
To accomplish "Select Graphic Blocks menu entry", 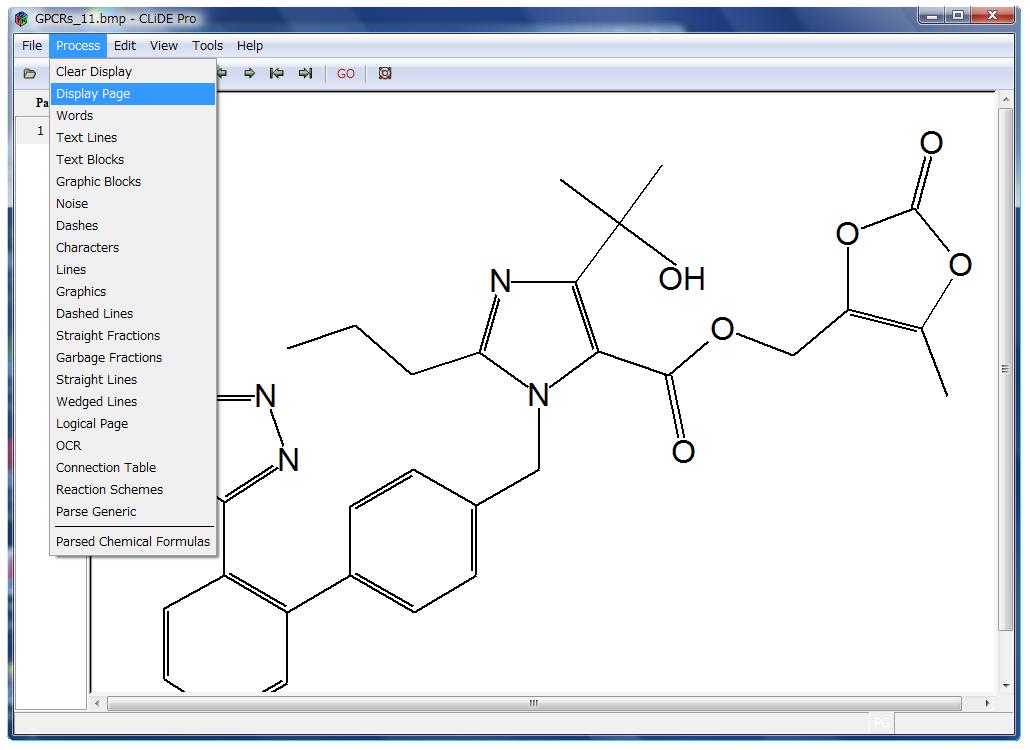I will 133,182.
